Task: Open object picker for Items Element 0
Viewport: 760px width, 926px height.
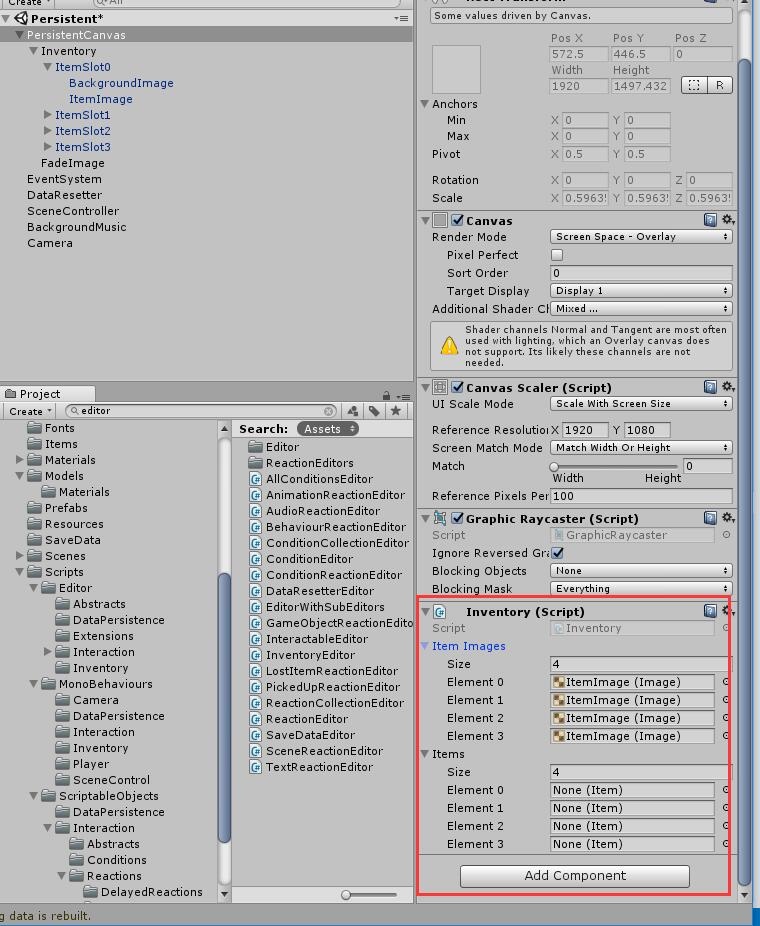Action: (726, 790)
